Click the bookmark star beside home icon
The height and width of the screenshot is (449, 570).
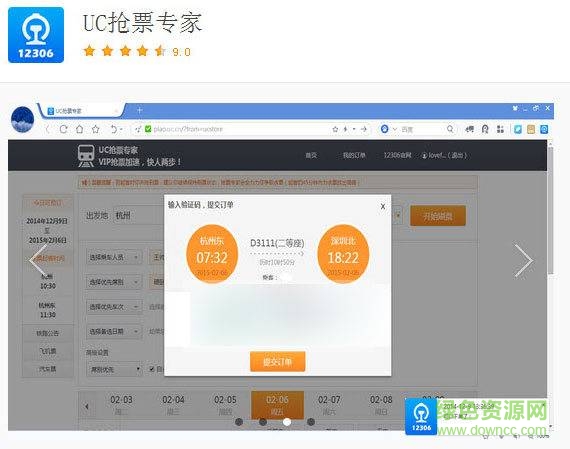[96, 129]
